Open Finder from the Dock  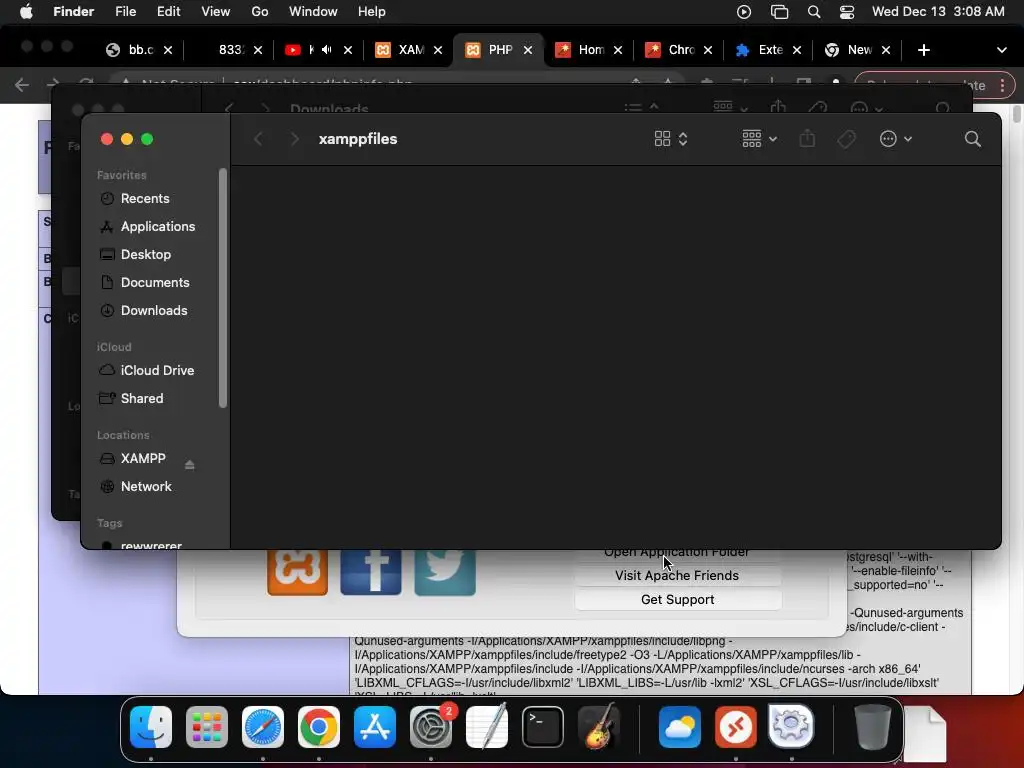(x=151, y=727)
